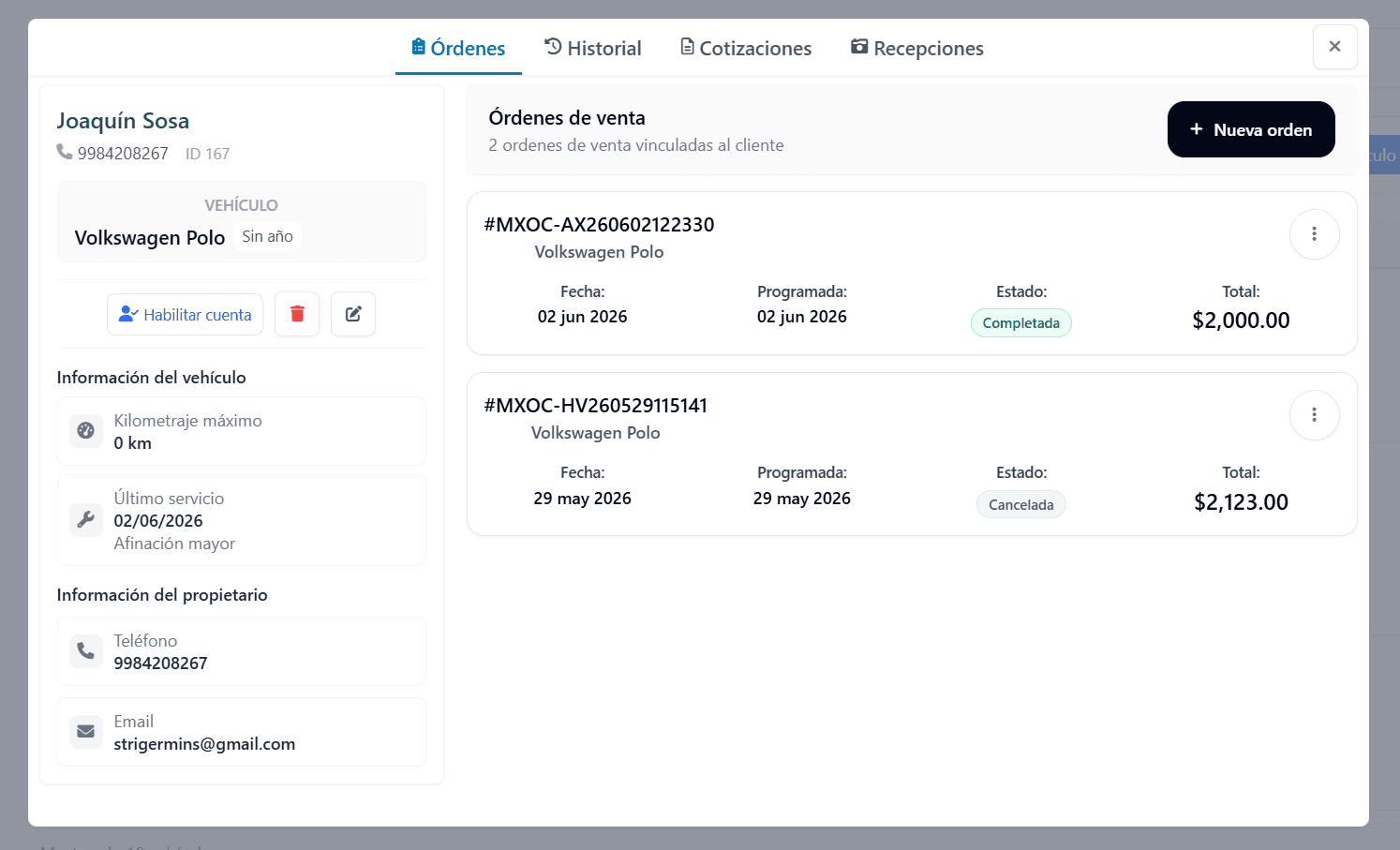The height and width of the screenshot is (850, 1400).
Task: Click the clock icon on Historial tab
Action: click(553, 46)
